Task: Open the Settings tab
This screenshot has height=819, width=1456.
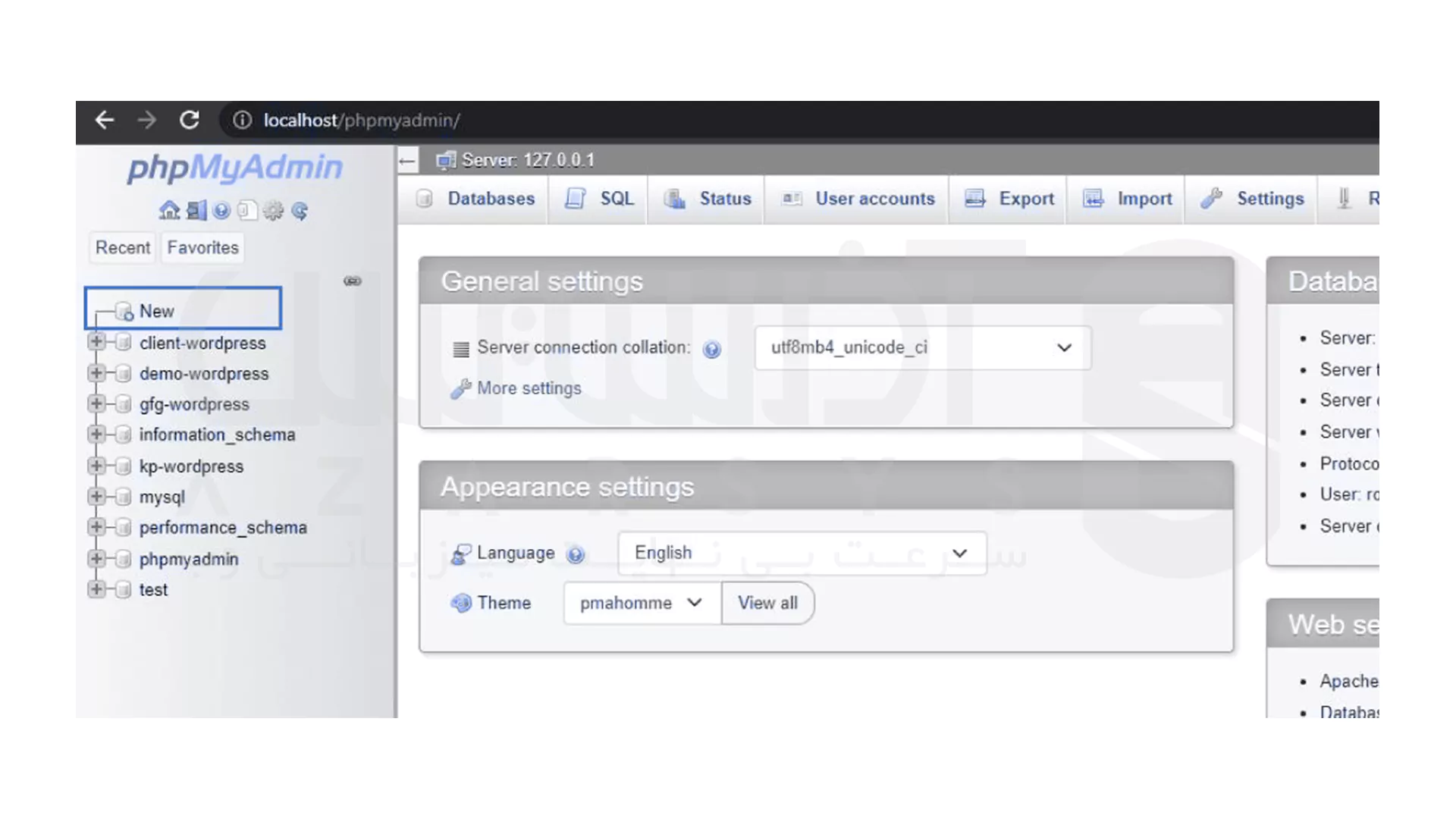Action: 1252,199
